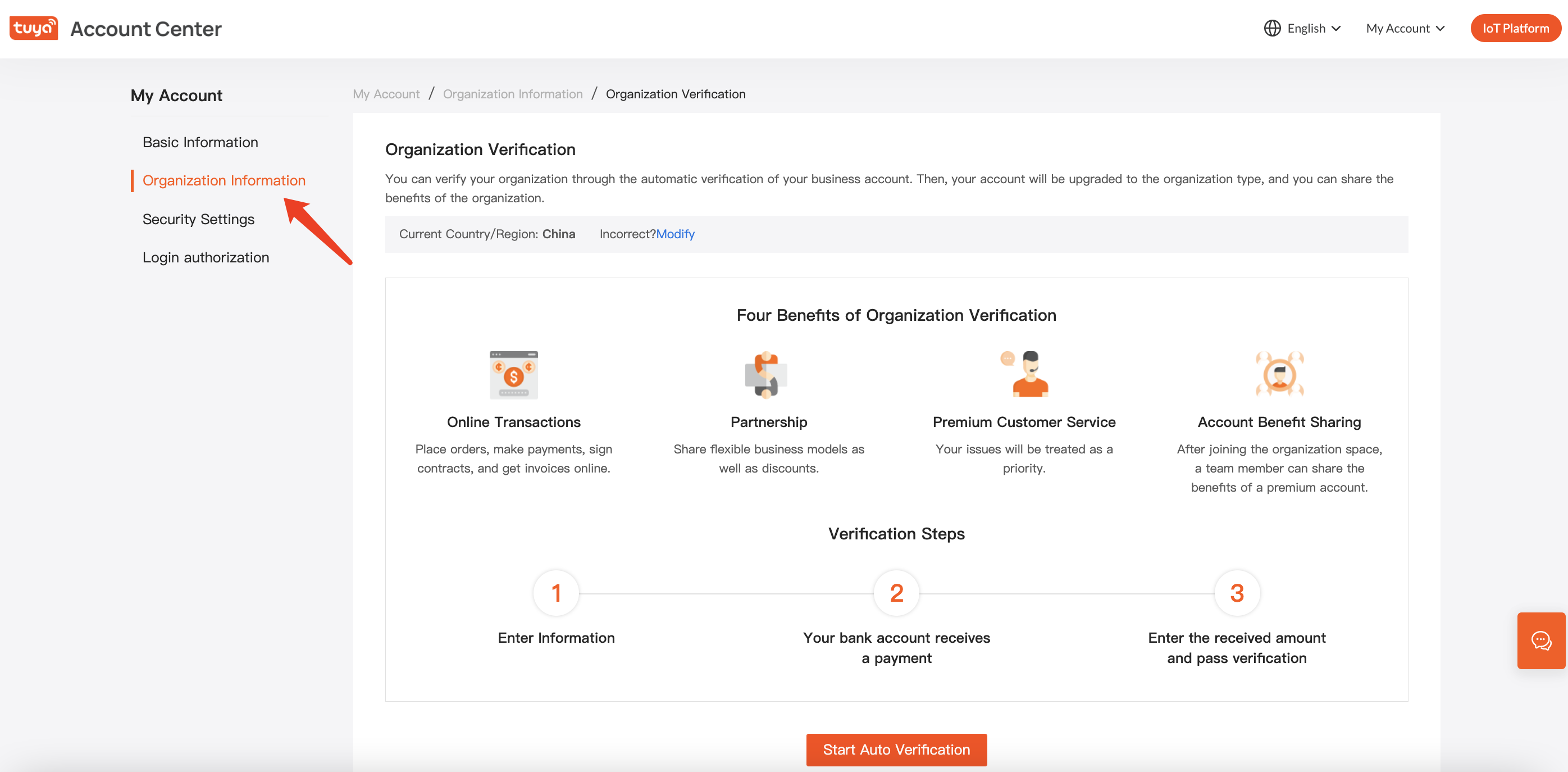Click the Start Auto Verification button
Viewport: 1568px width, 772px height.
(x=896, y=749)
